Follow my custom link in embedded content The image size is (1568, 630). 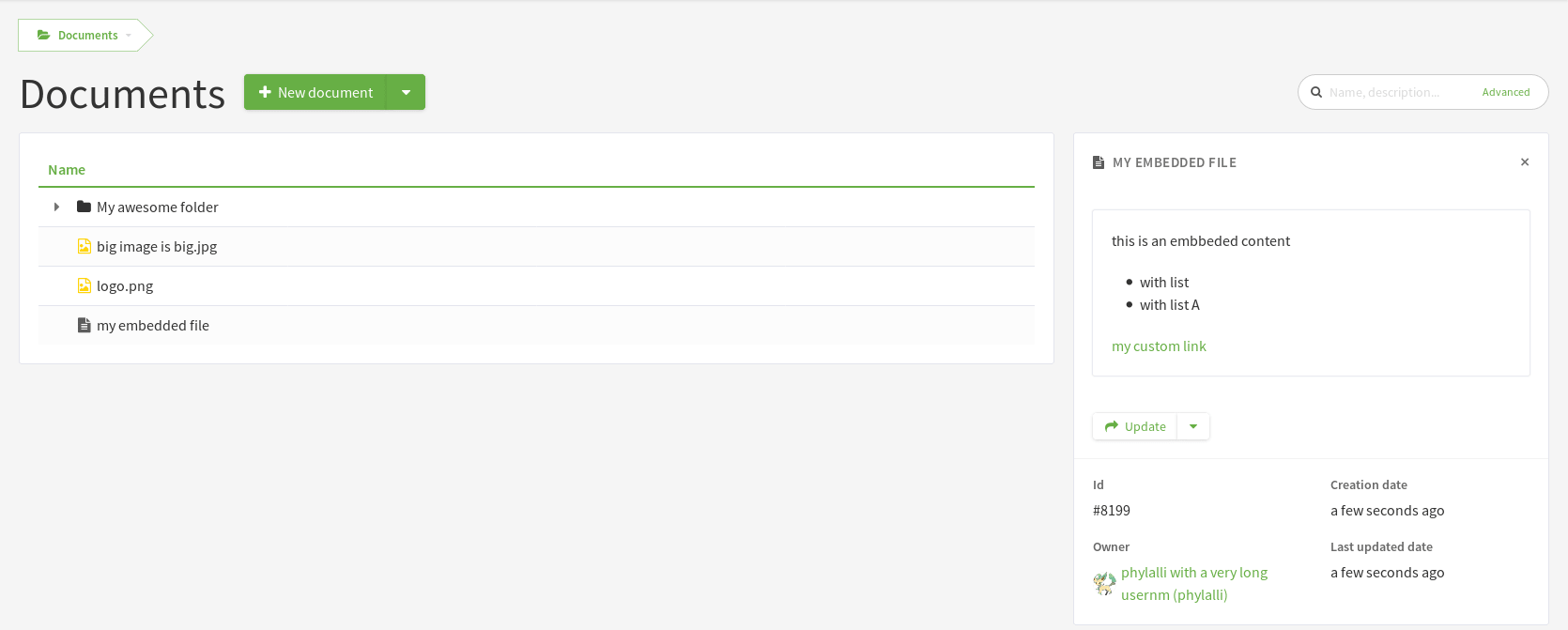[x=1159, y=346]
